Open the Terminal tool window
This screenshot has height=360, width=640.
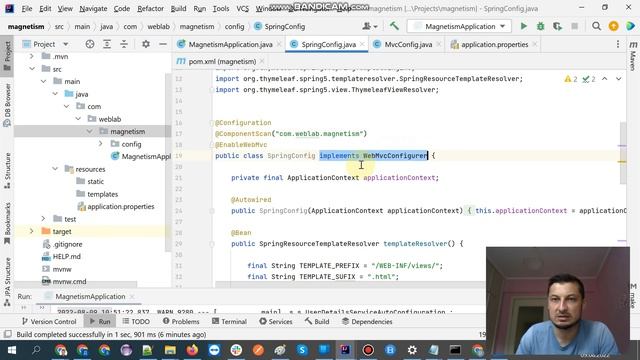(x=229, y=322)
